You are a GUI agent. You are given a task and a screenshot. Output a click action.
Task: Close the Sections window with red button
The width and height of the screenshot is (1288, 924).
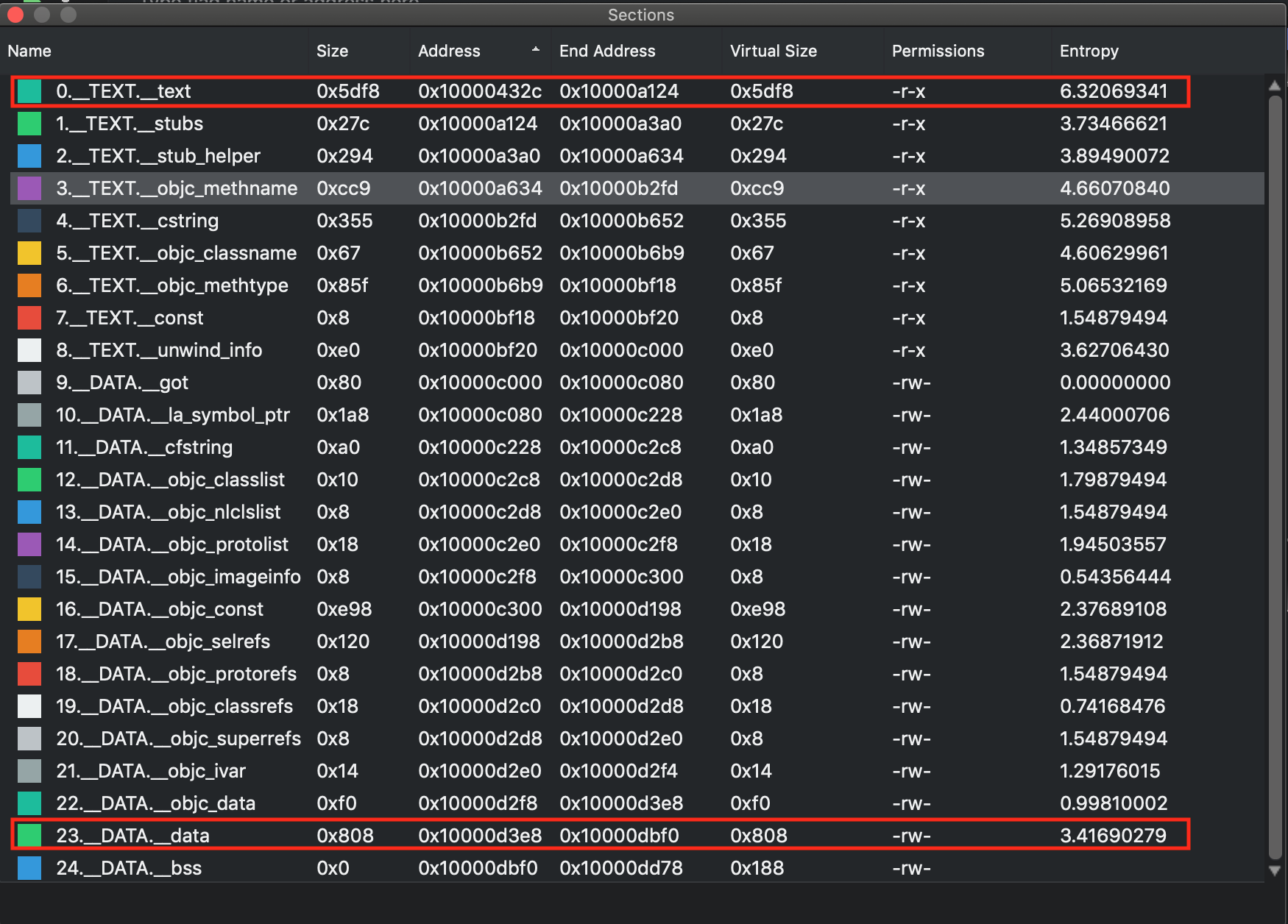click(x=15, y=15)
